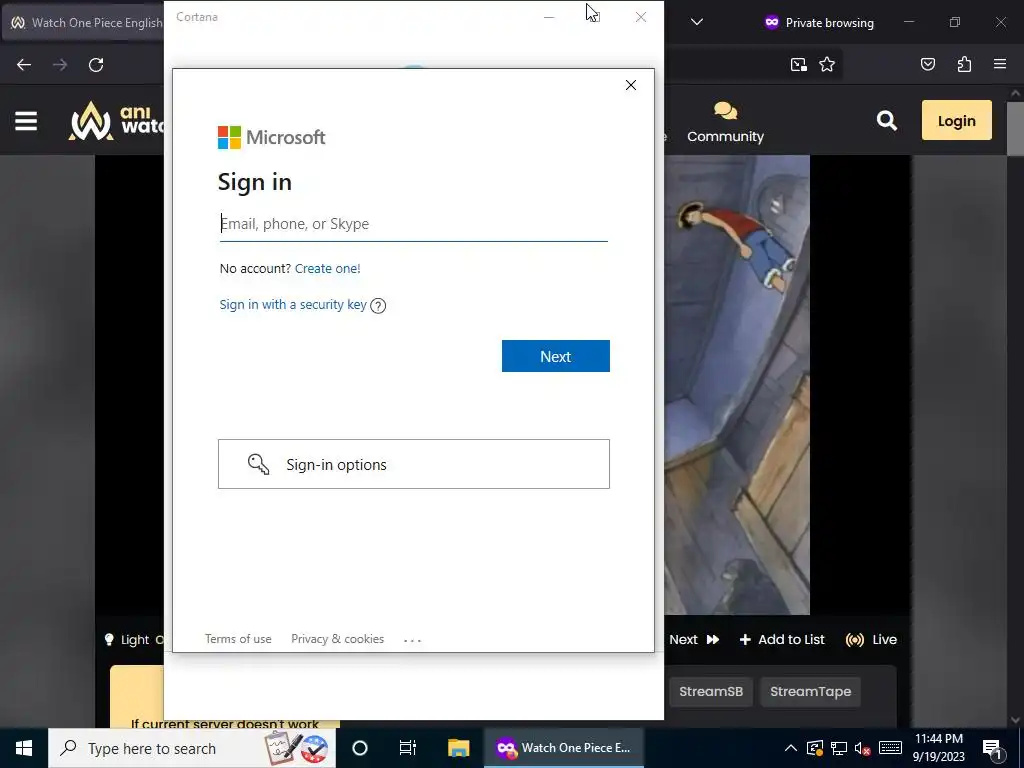This screenshot has height=768, width=1024.
Task: Click the Email, phone, or Skype field
Action: [x=413, y=224]
